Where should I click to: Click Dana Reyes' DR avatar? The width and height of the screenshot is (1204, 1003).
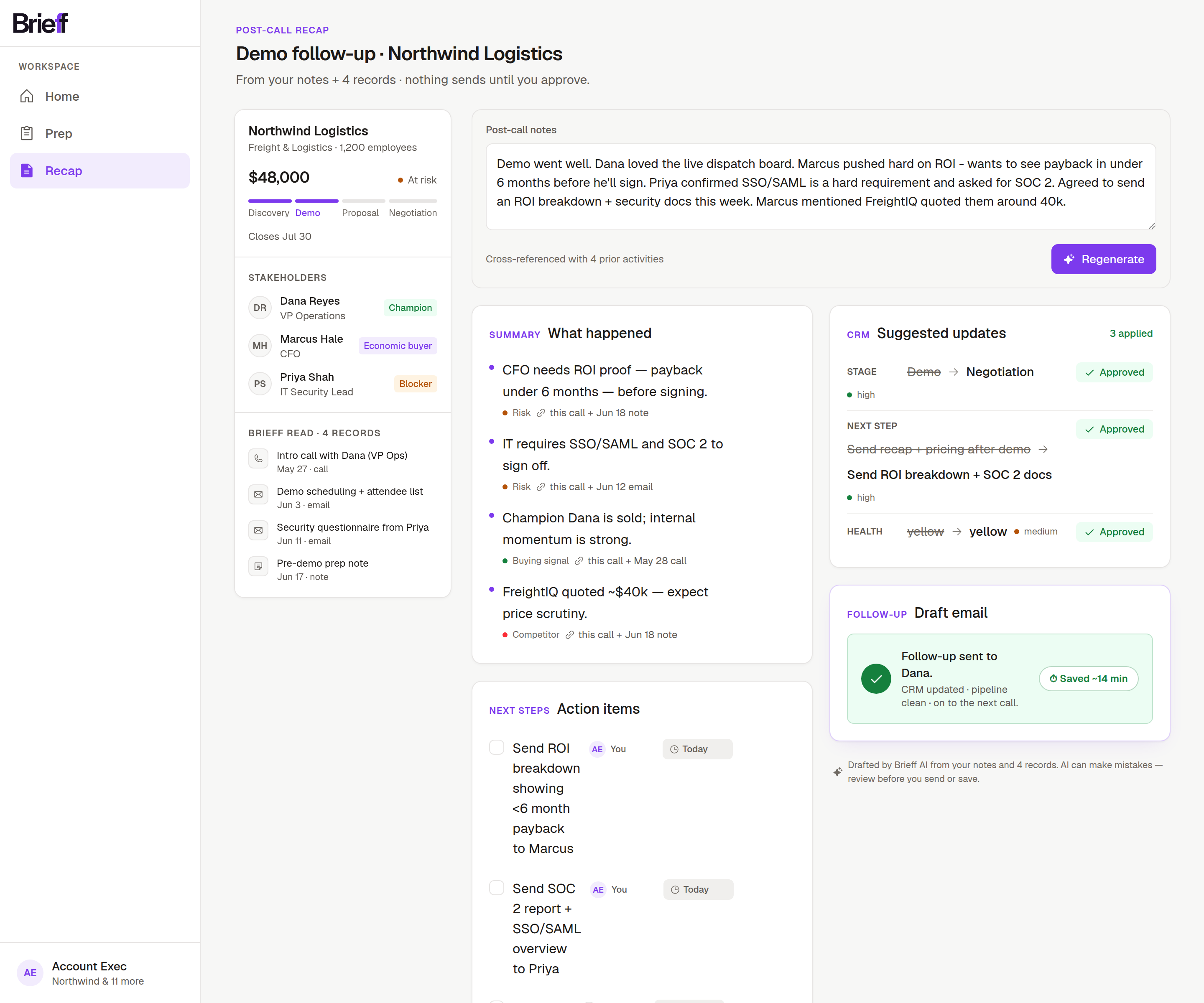pyautogui.click(x=260, y=308)
